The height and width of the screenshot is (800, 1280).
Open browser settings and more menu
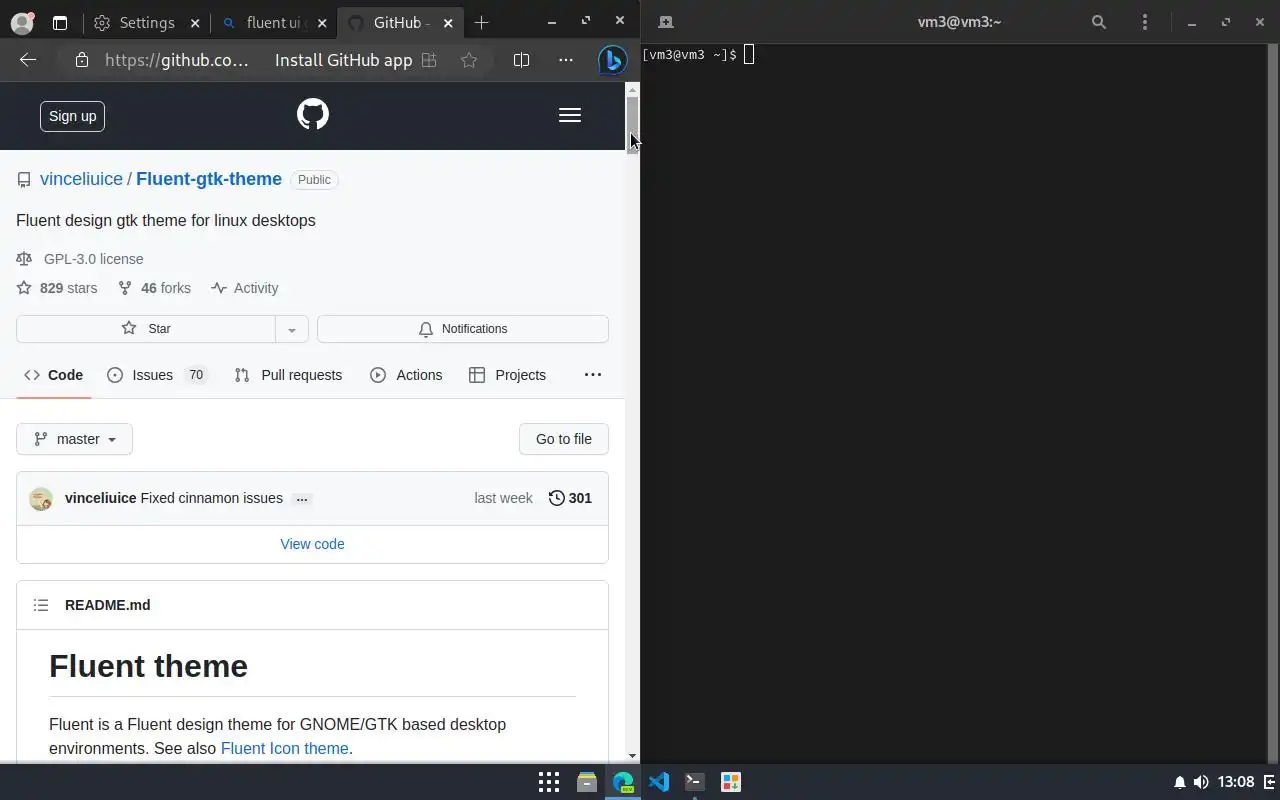566,60
